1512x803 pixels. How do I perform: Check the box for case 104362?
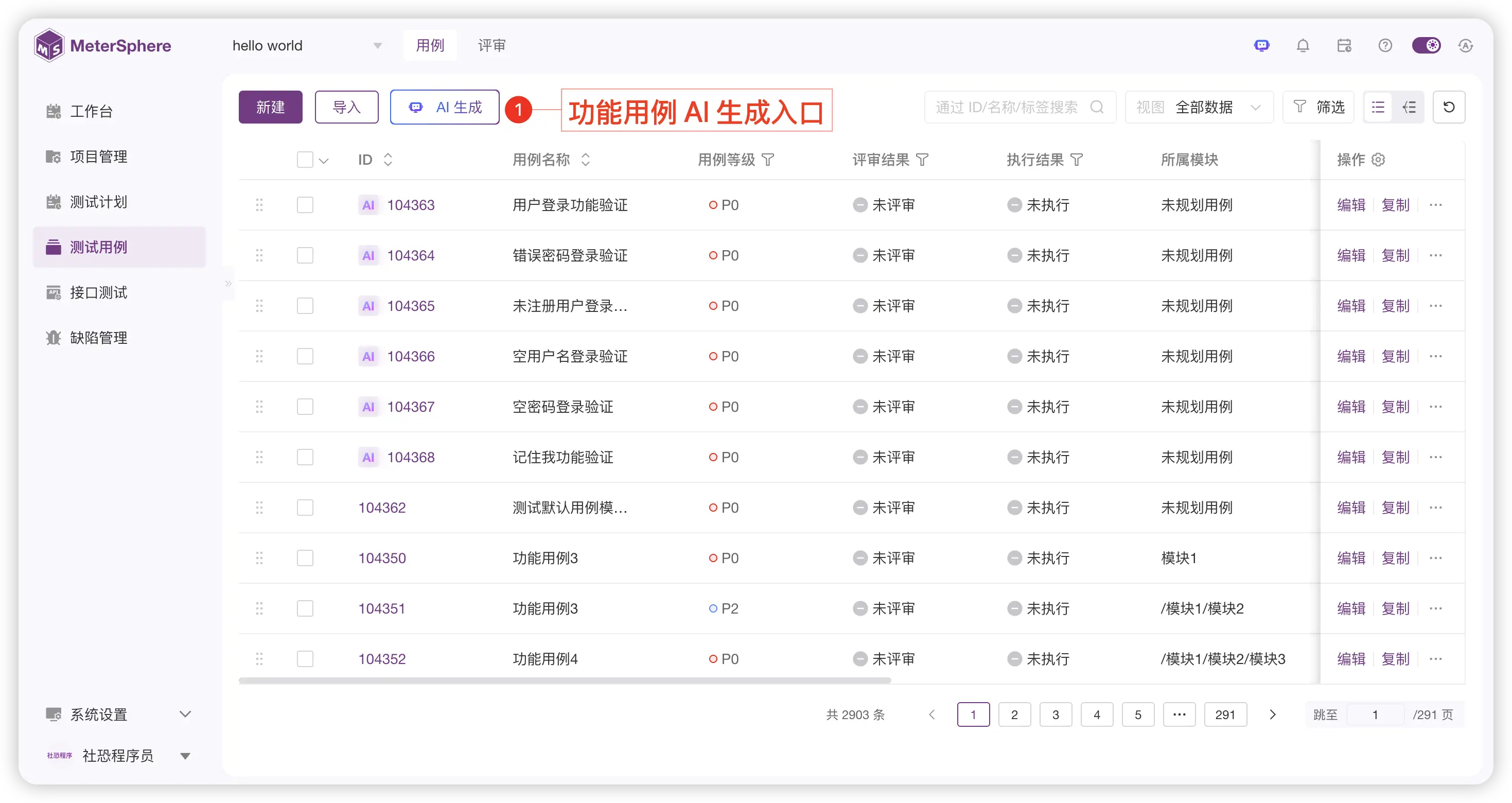coord(305,508)
